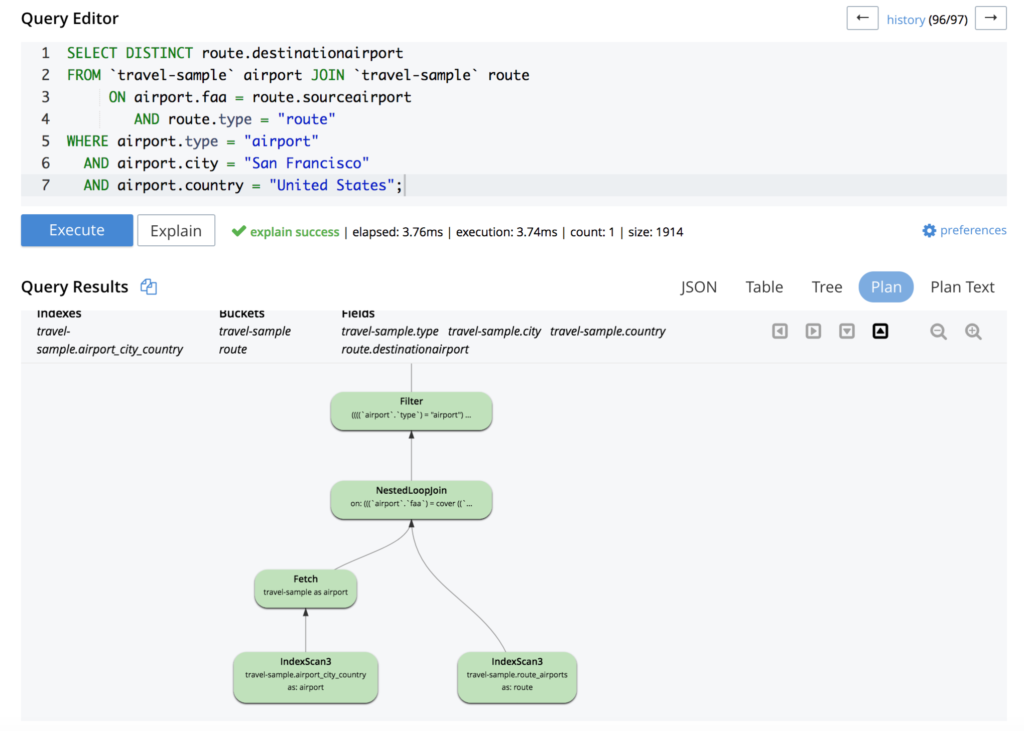Explain the current query

176,230
